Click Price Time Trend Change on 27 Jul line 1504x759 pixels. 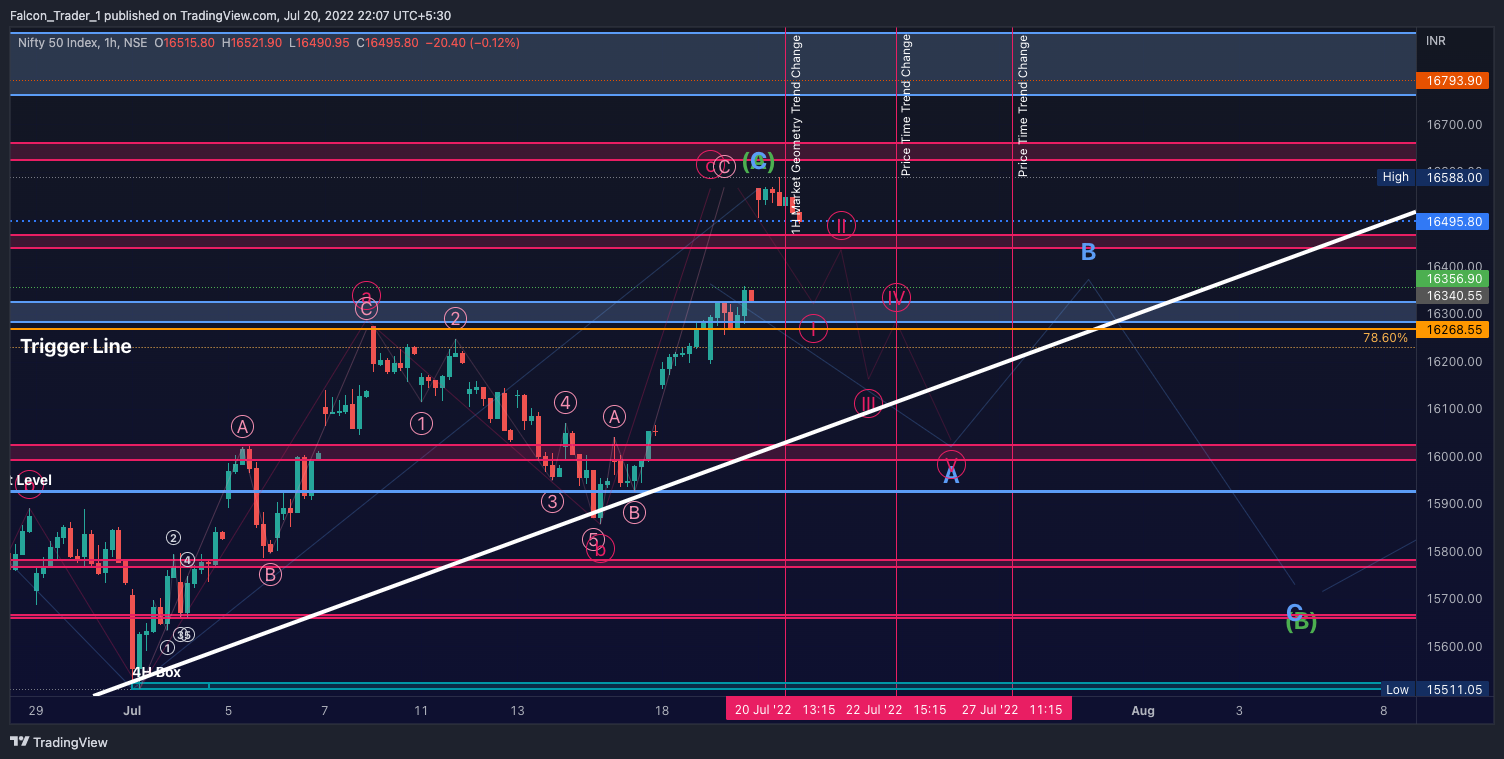[x=1023, y=106]
